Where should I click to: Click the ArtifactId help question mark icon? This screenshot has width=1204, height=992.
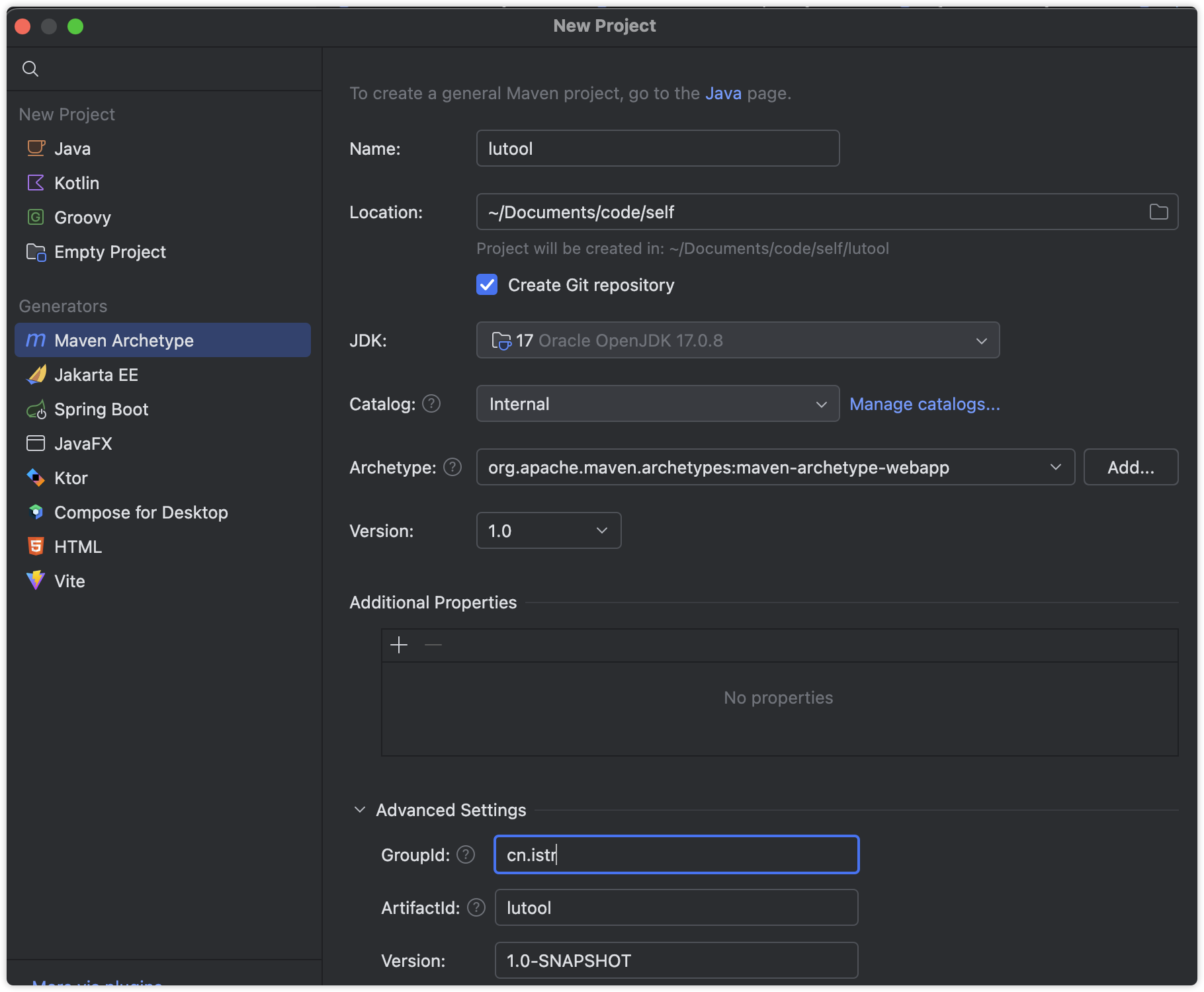click(476, 907)
